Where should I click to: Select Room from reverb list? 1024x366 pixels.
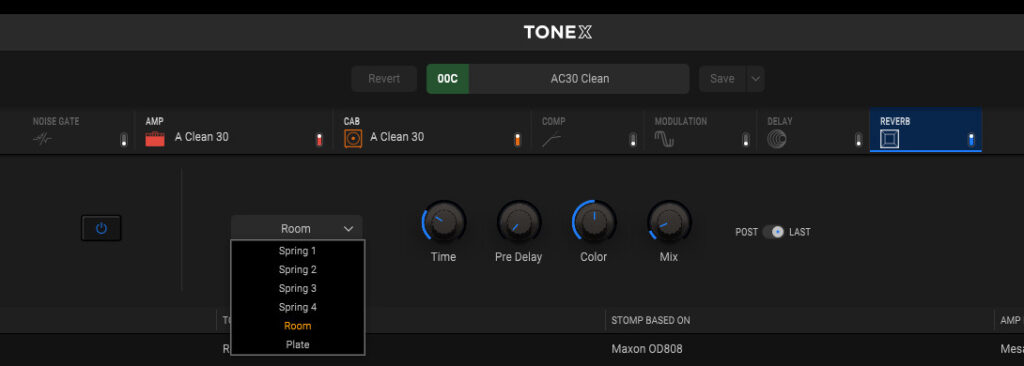click(x=298, y=325)
